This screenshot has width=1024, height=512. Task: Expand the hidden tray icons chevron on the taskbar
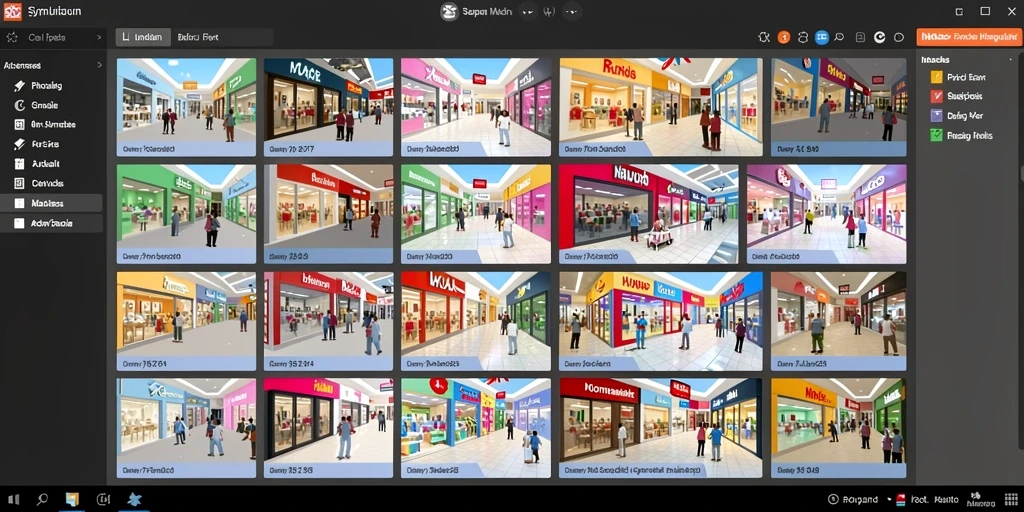click(x=887, y=500)
